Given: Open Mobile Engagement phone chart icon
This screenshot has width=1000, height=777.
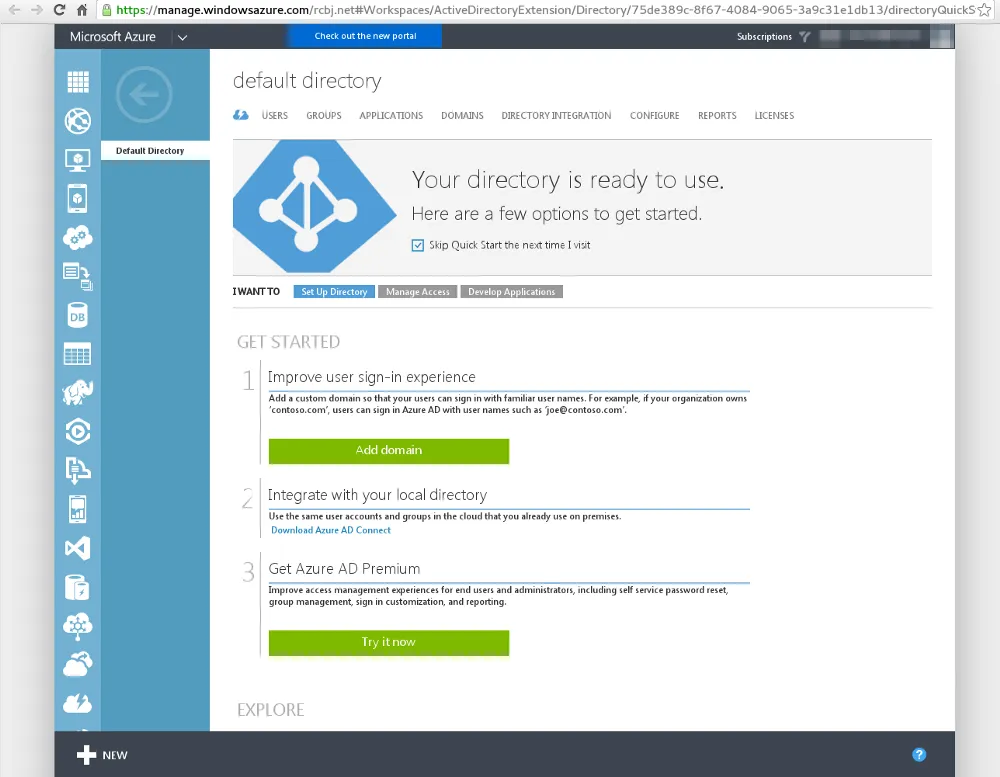Looking at the screenshot, I should click(x=78, y=510).
